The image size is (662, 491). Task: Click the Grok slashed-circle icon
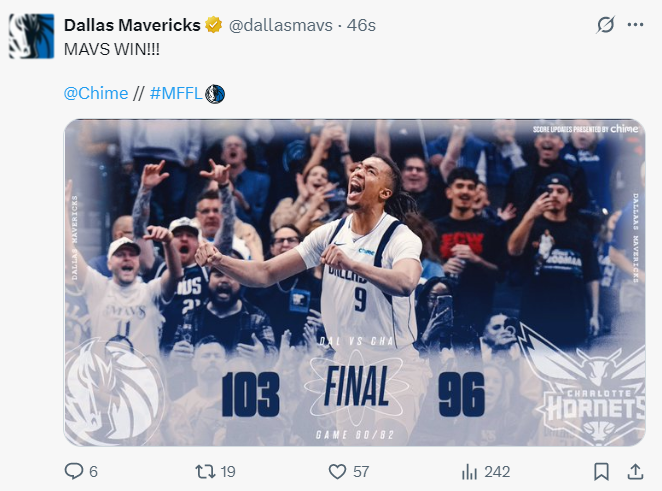click(x=605, y=25)
